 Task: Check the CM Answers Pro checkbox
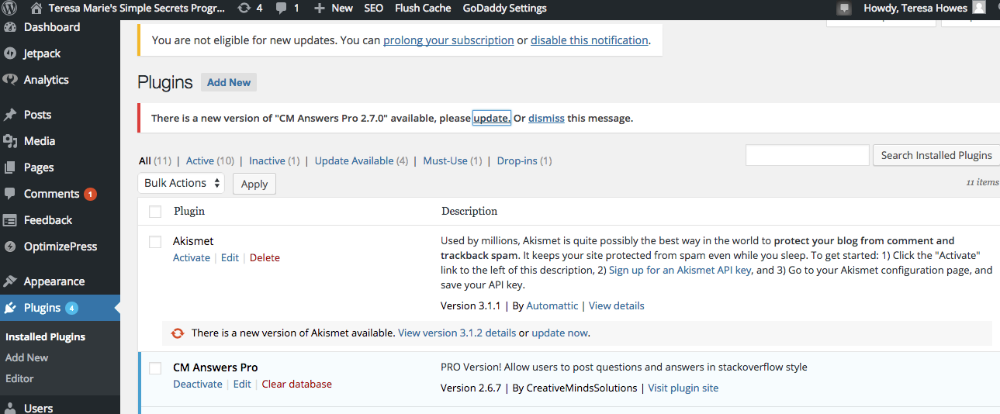tap(155, 368)
